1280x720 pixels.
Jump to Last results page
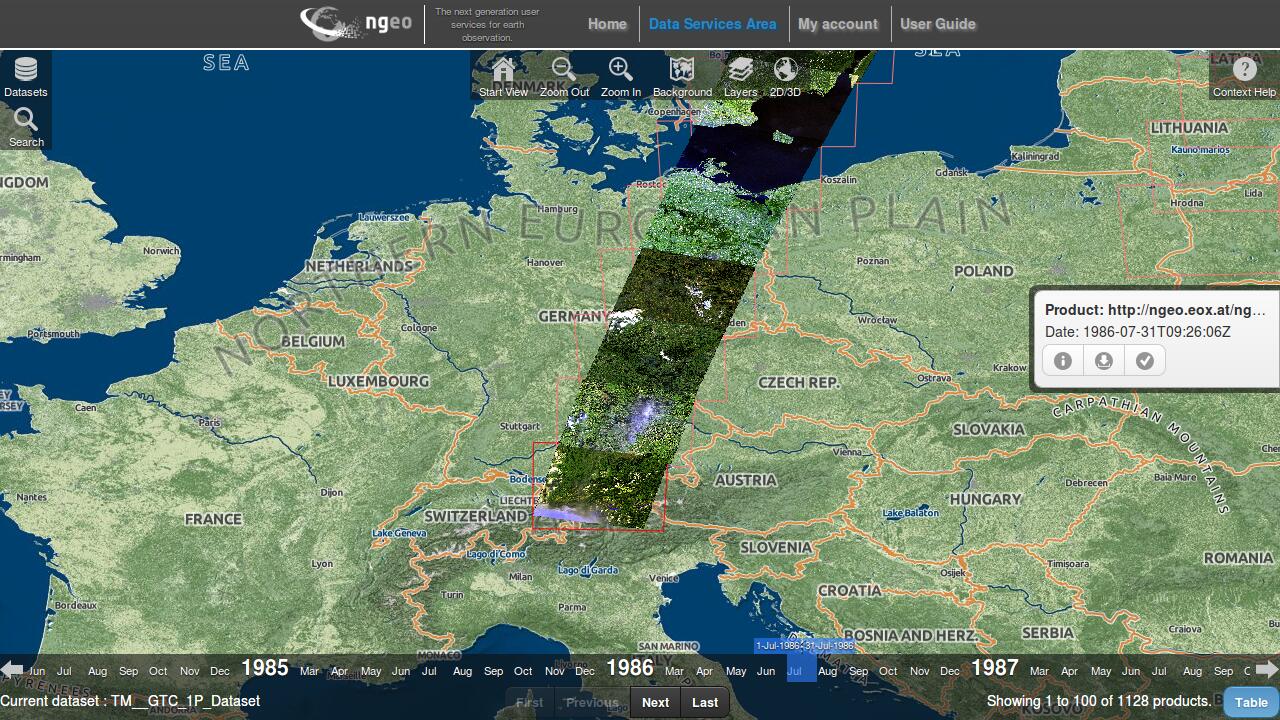pos(705,702)
